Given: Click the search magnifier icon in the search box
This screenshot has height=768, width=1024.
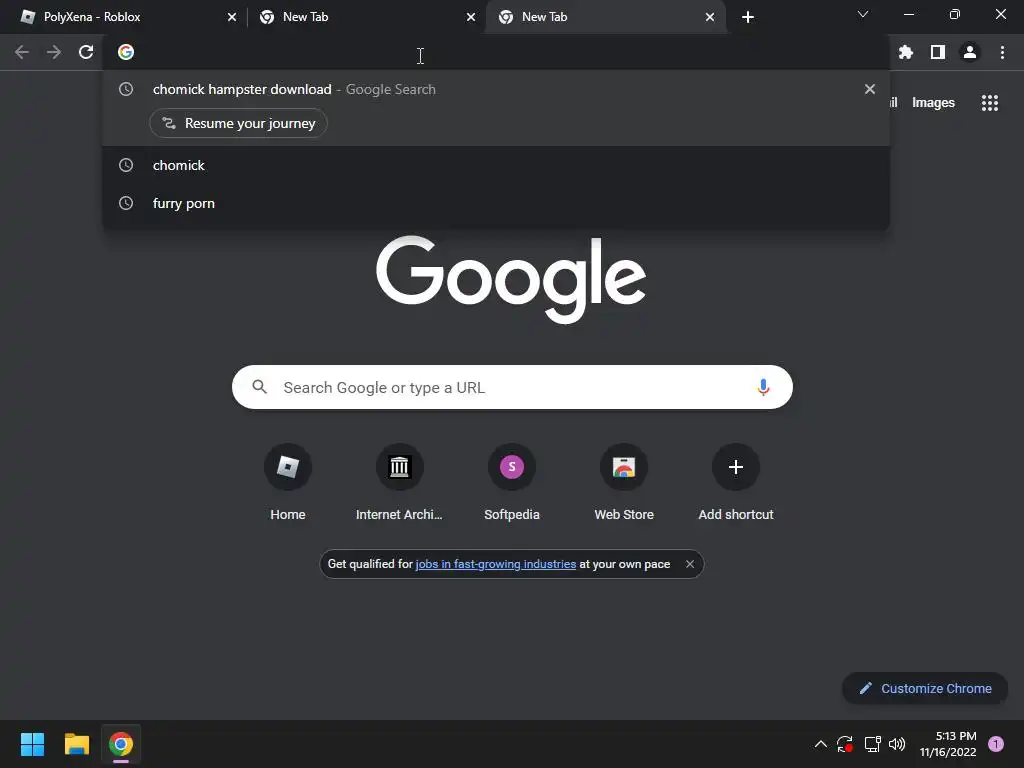Looking at the screenshot, I should tap(260, 387).
